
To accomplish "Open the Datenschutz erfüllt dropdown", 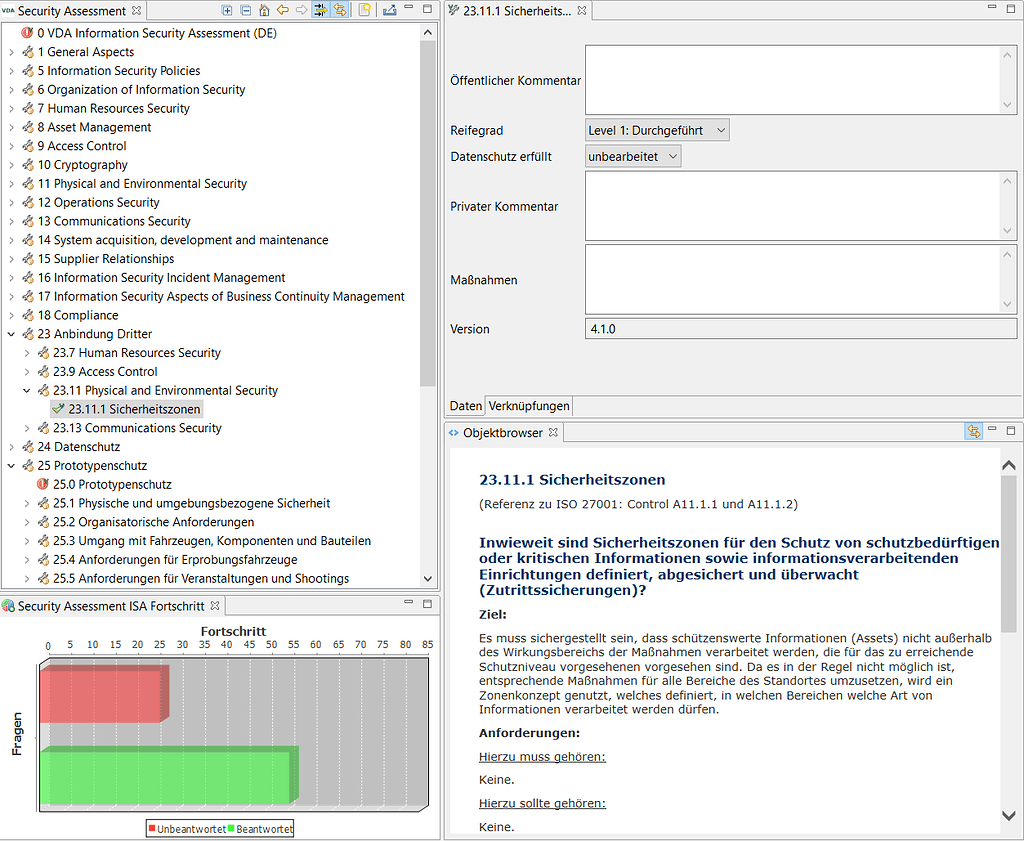I will (632, 156).
